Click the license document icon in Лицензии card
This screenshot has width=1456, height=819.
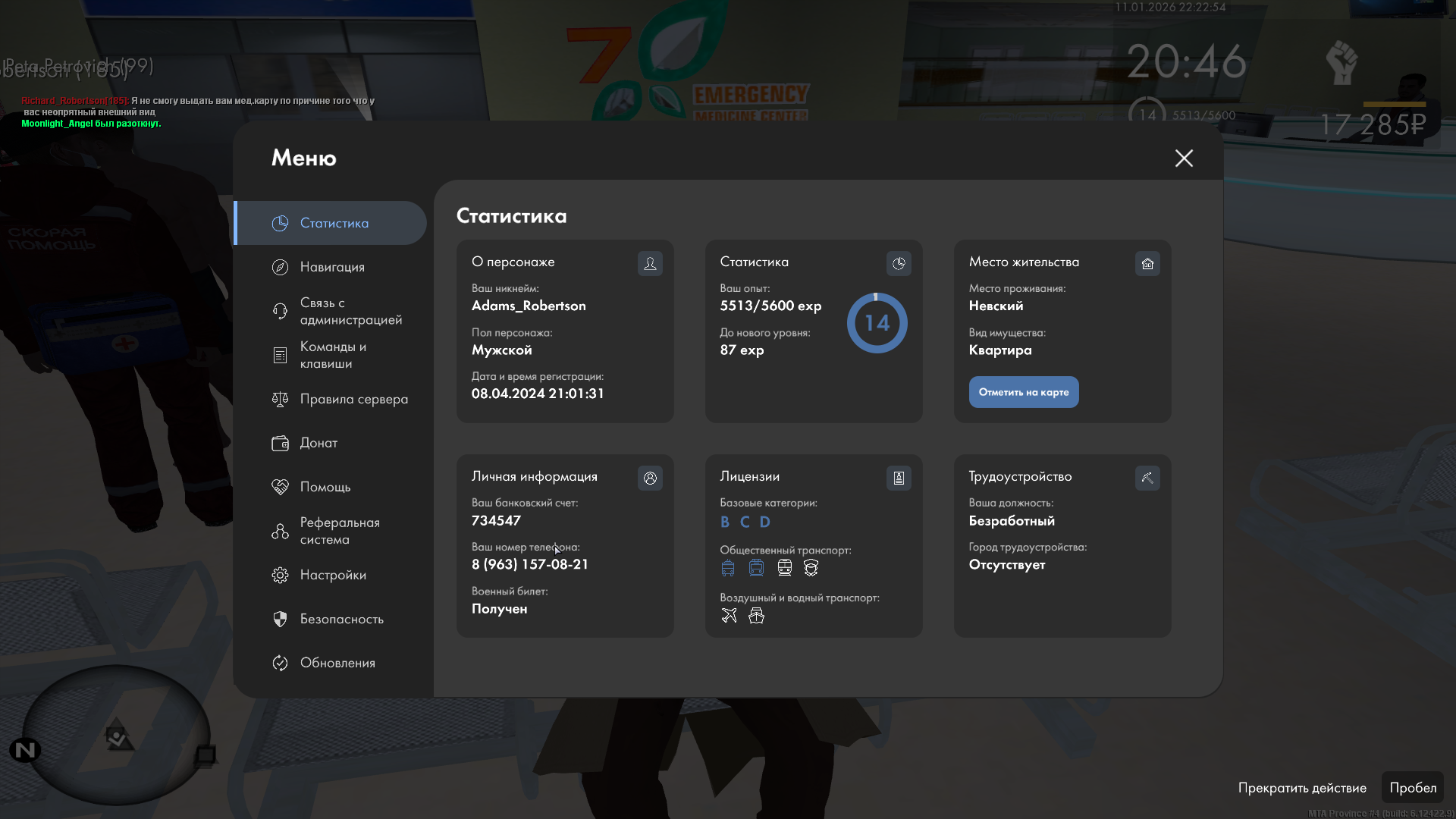[899, 479]
